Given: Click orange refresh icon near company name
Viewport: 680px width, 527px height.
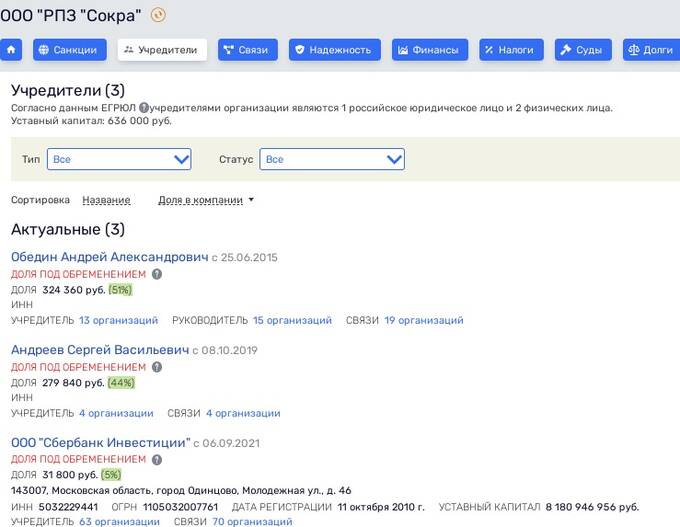Looking at the screenshot, I should click(x=158, y=15).
